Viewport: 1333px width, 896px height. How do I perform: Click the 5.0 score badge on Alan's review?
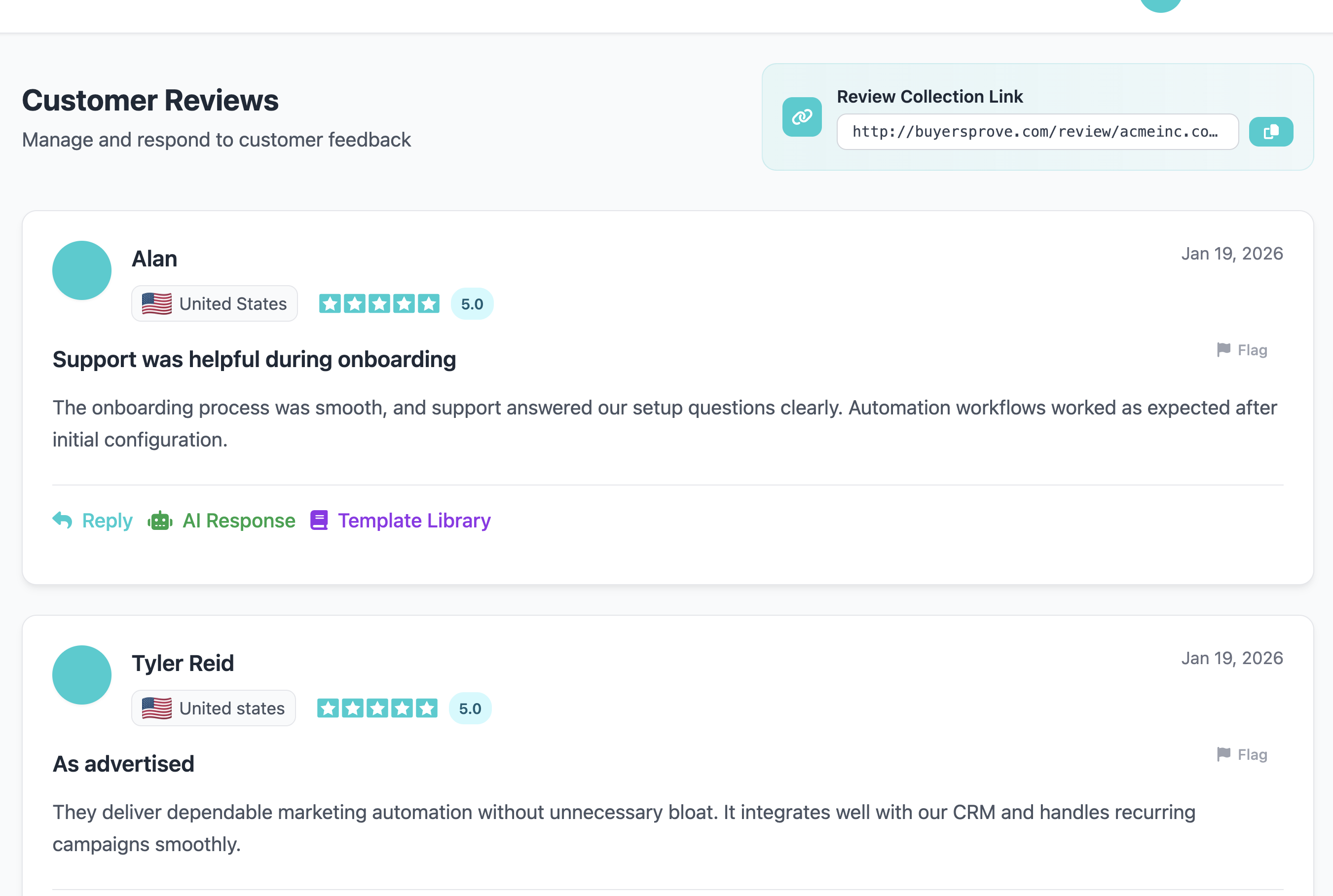coord(472,304)
